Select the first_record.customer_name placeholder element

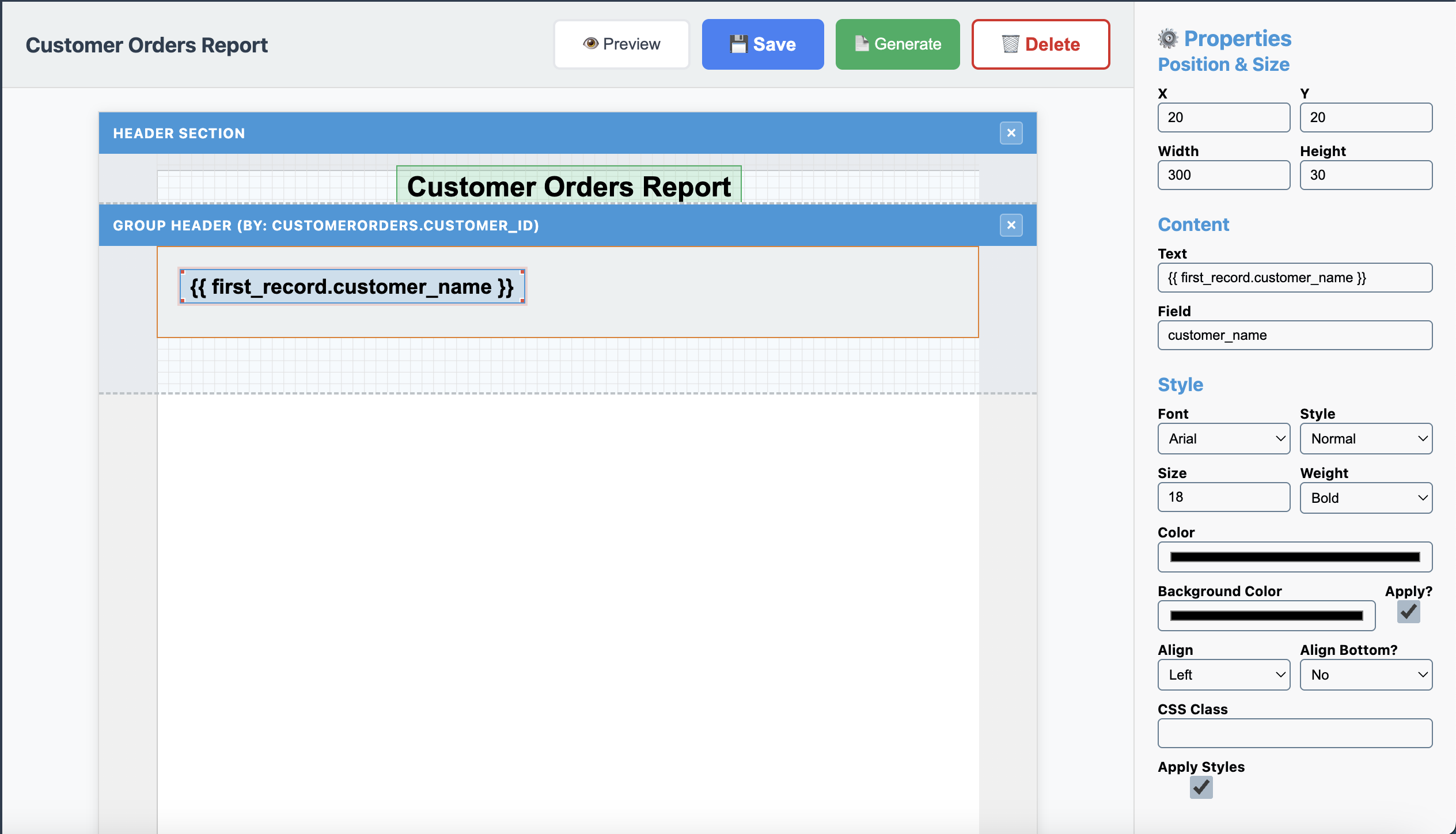tap(351, 286)
